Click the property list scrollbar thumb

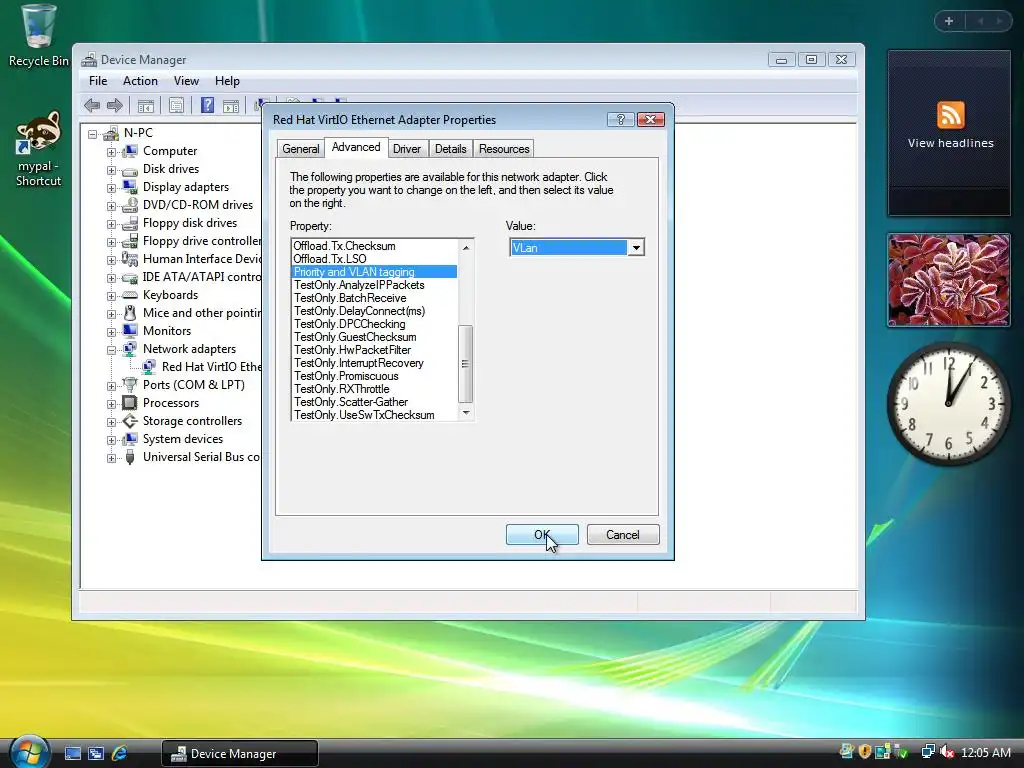(465, 364)
